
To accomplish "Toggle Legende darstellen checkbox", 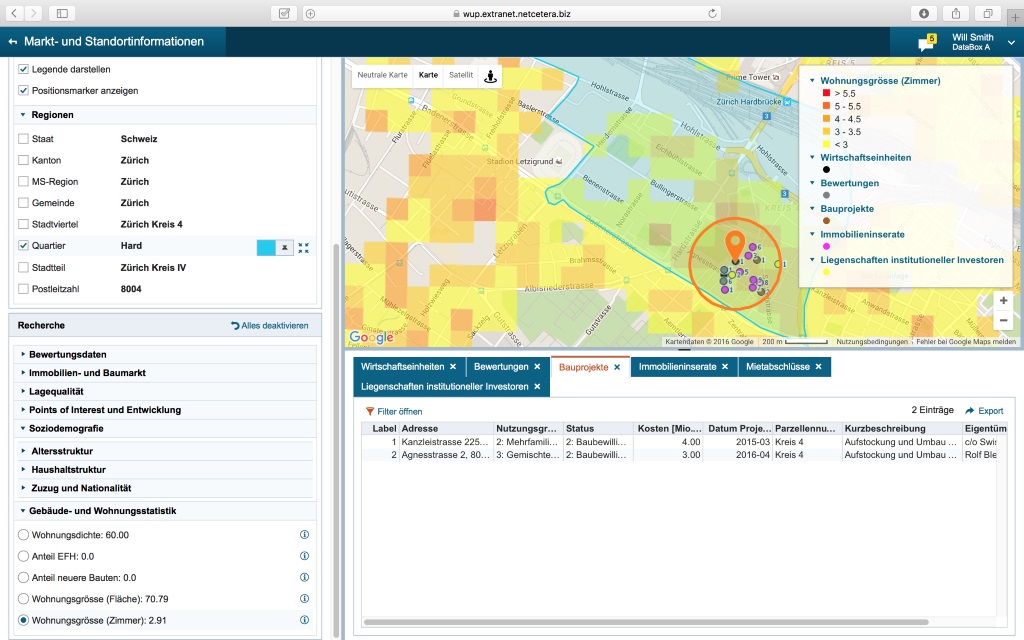I will 24,69.
